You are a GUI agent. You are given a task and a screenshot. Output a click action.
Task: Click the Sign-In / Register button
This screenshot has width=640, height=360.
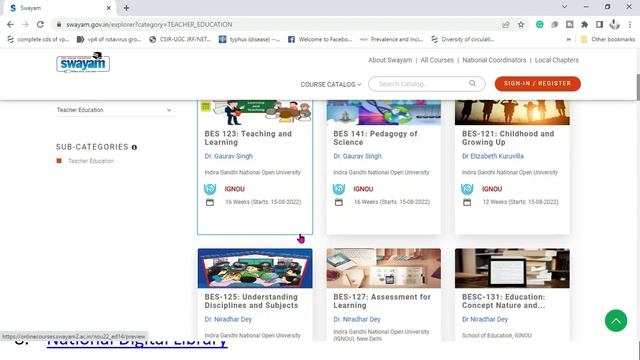point(538,84)
